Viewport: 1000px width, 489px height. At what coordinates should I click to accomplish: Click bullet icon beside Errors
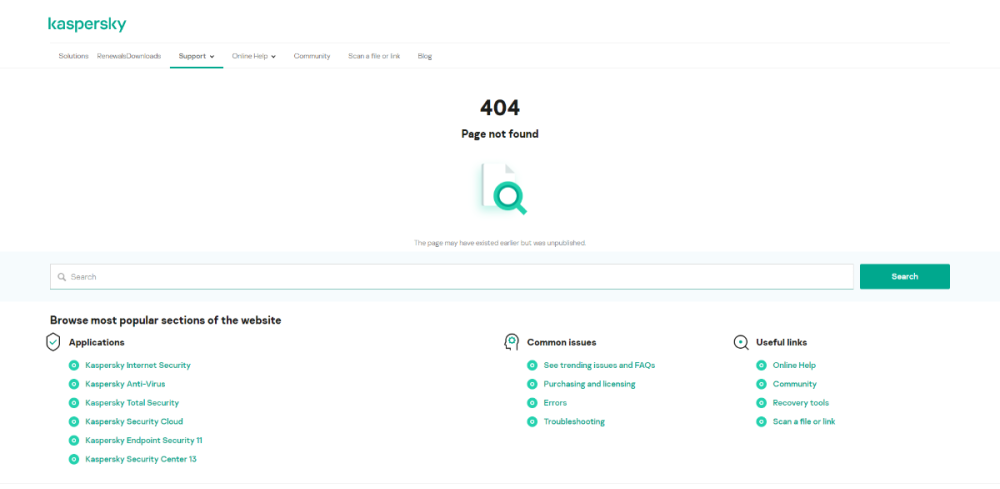click(x=532, y=403)
